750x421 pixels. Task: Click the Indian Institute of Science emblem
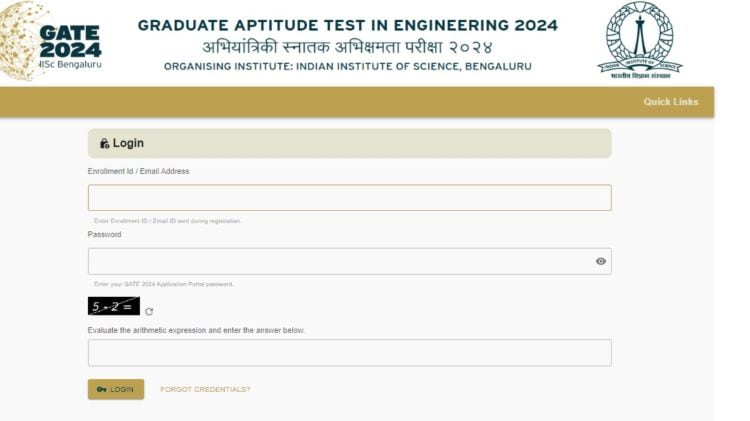[639, 42]
